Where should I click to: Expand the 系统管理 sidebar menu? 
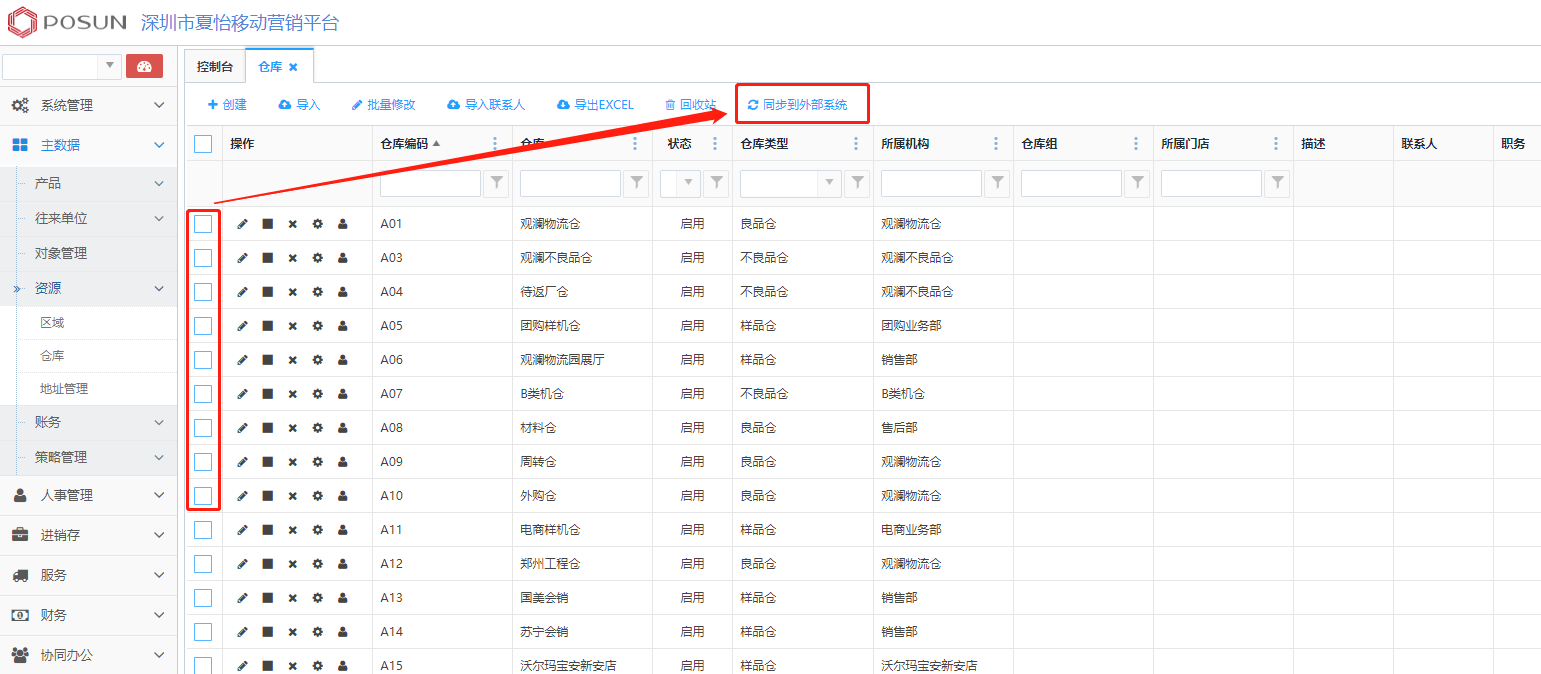click(x=88, y=105)
